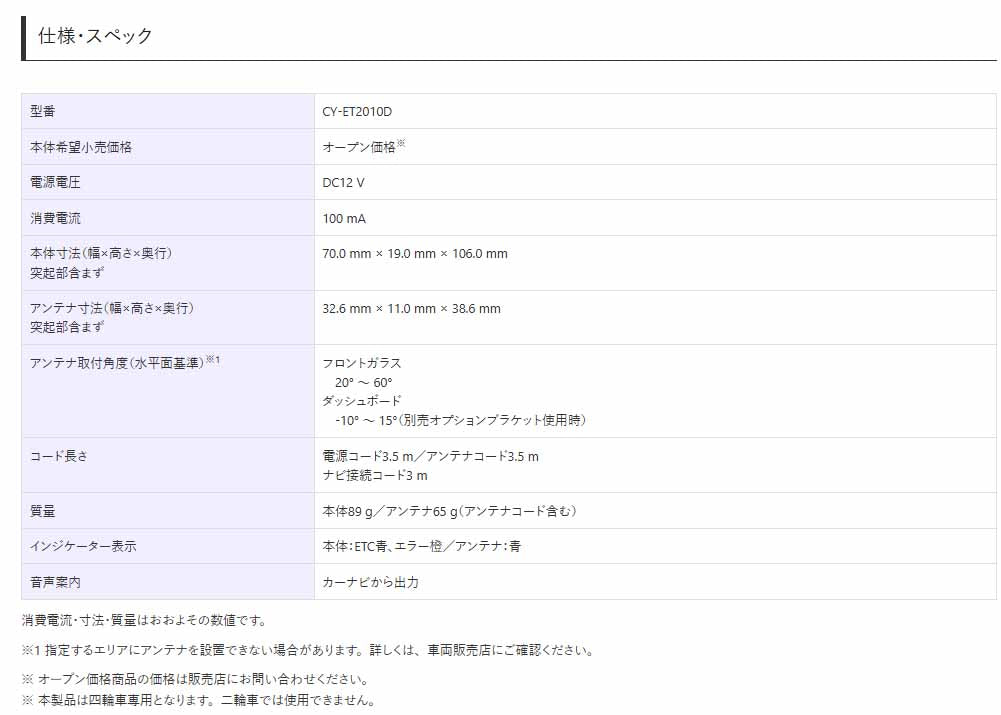Screen dimensions: 1001x715
Task: Select the フロントガラス angle specification
Action: (362, 365)
